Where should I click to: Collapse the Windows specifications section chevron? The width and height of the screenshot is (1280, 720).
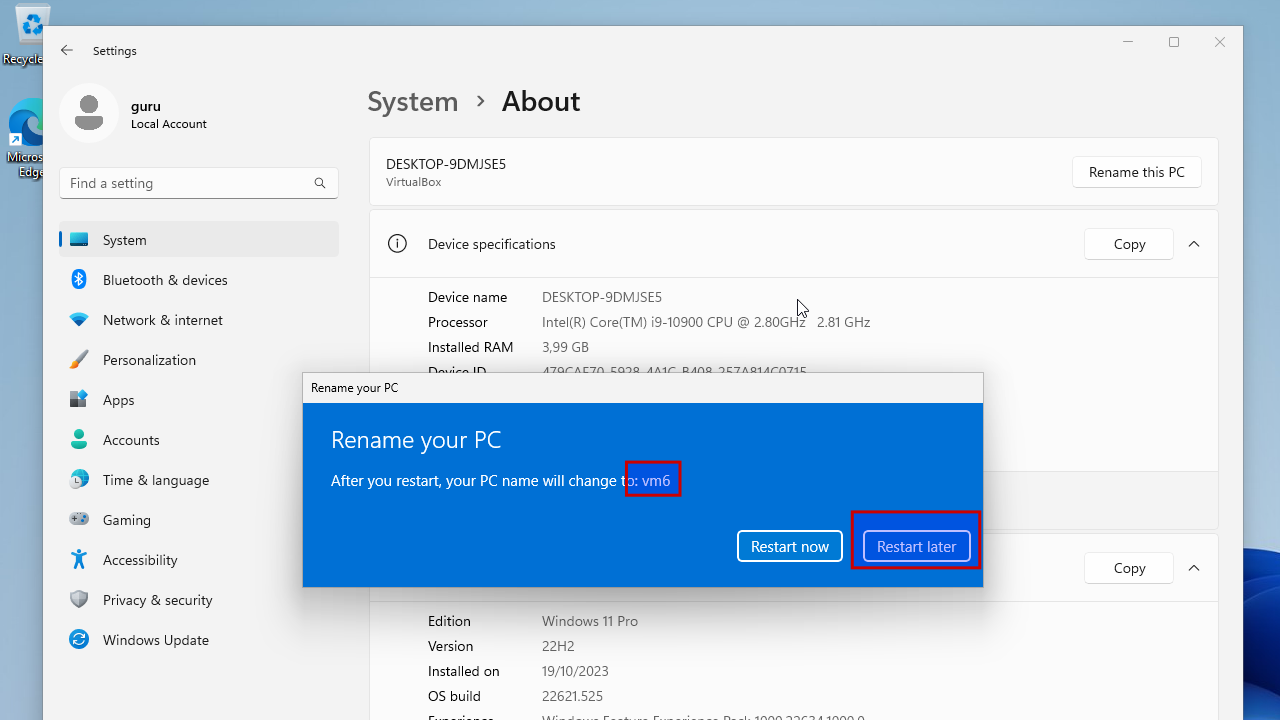tap(1194, 568)
